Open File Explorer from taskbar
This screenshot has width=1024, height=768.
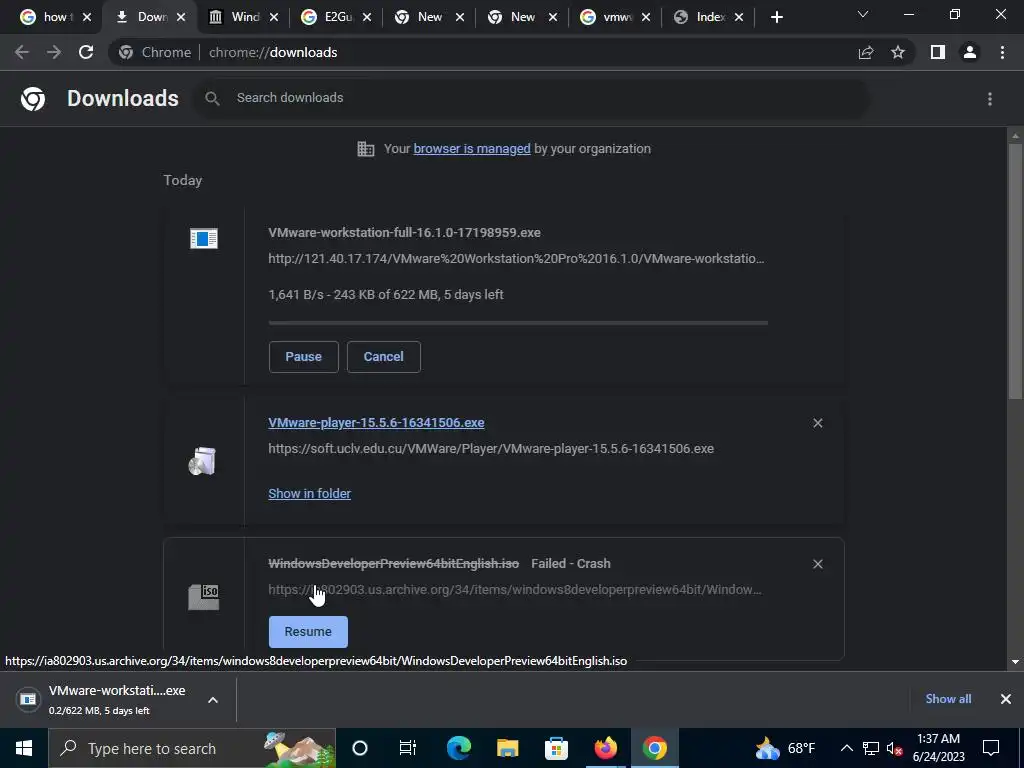tap(507, 748)
